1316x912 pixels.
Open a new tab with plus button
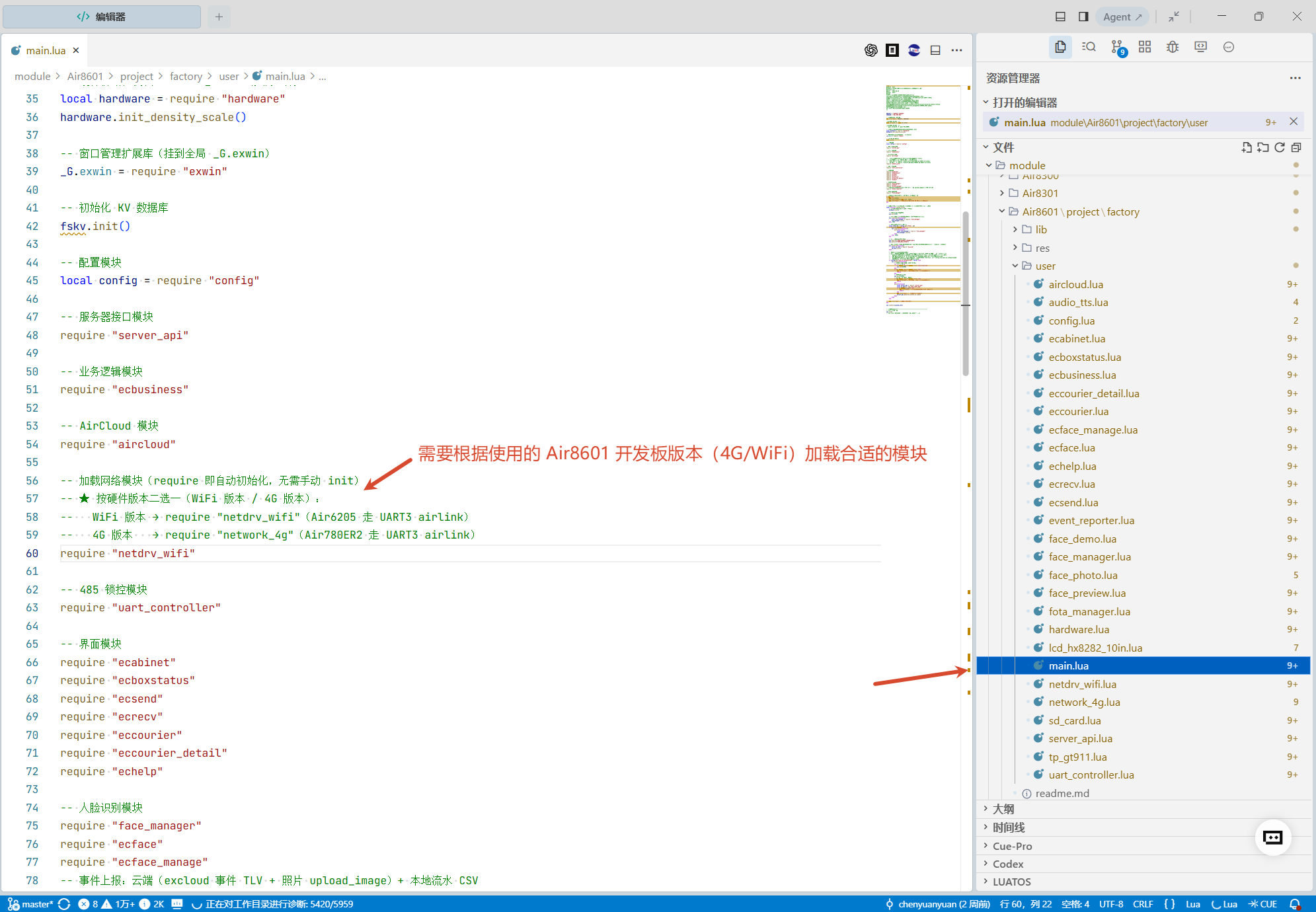tap(219, 17)
